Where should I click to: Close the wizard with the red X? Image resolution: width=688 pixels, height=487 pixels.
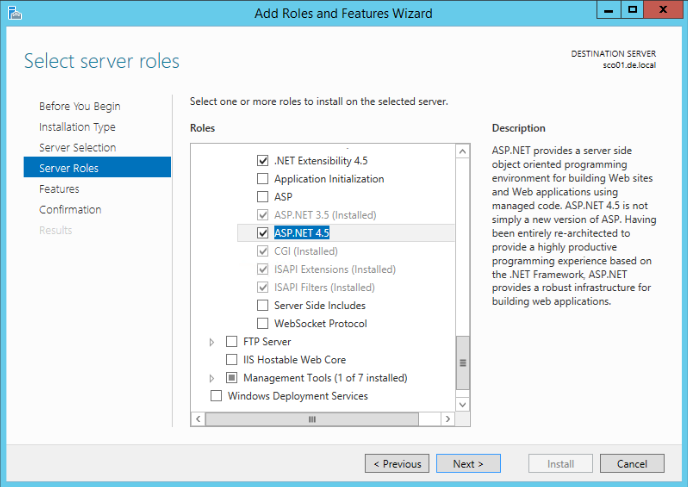click(x=664, y=11)
